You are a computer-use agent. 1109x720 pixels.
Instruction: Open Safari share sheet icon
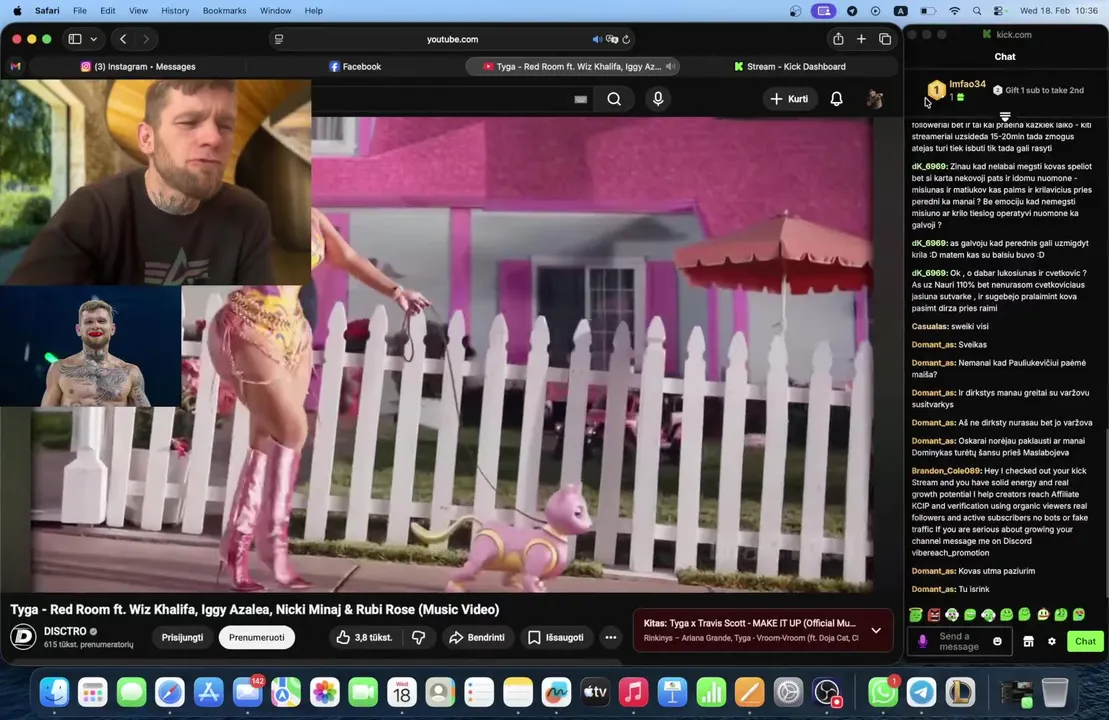coord(838,39)
